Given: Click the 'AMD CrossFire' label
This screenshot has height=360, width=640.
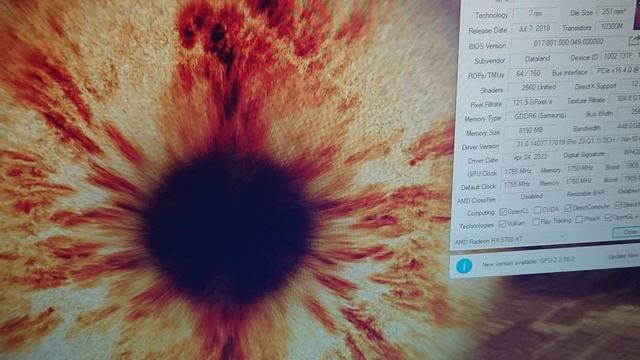Looking at the screenshot, I should (476, 200).
